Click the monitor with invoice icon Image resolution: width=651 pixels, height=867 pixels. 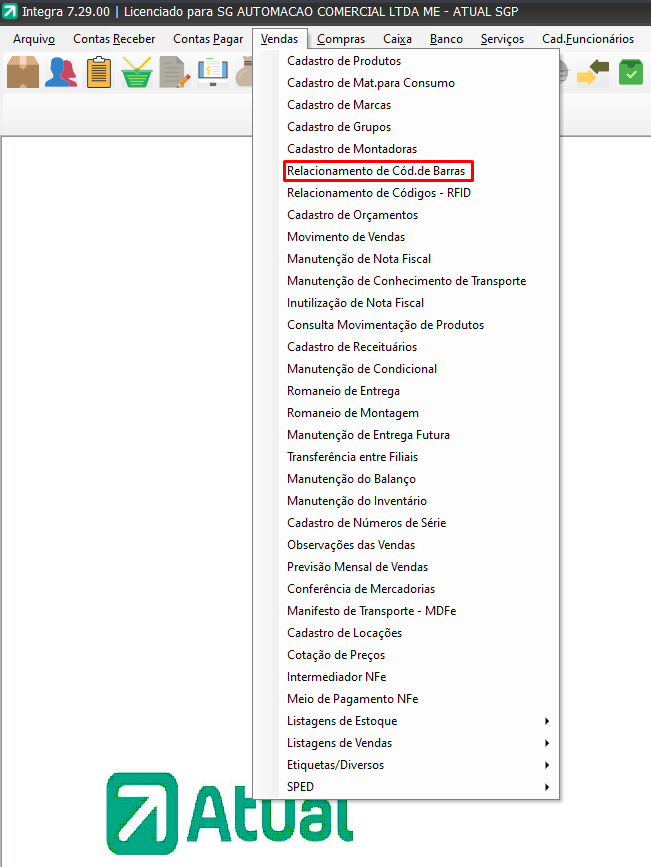coord(213,72)
